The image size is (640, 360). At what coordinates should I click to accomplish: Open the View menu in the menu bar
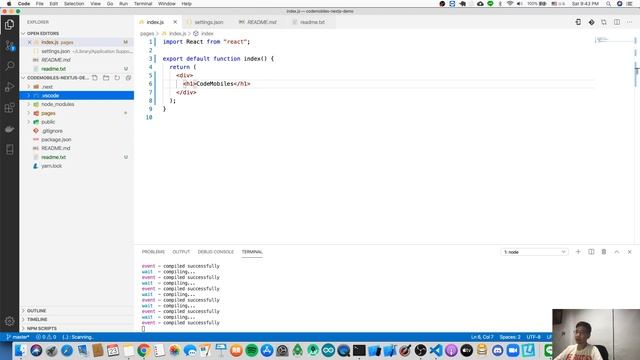point(96,4)
